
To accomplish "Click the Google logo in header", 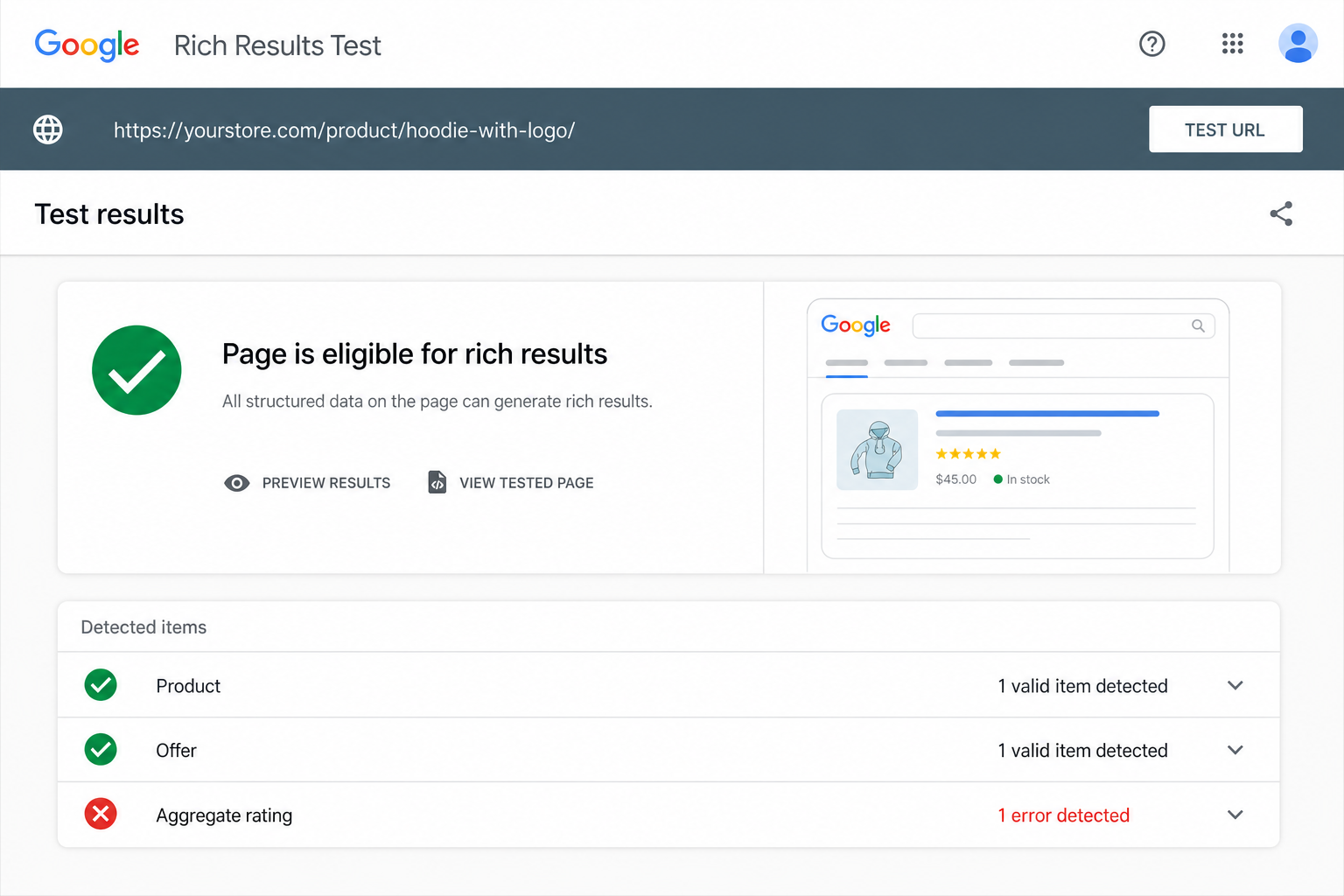I will (87, 45).
